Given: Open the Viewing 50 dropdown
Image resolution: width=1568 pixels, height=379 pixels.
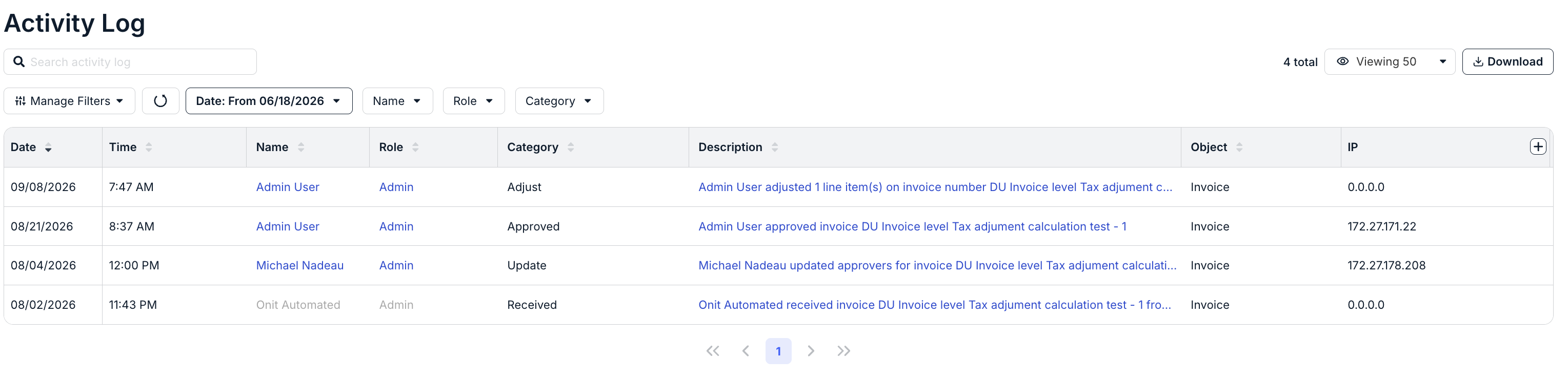Looking at the screenshot, I should [1389, 62].
